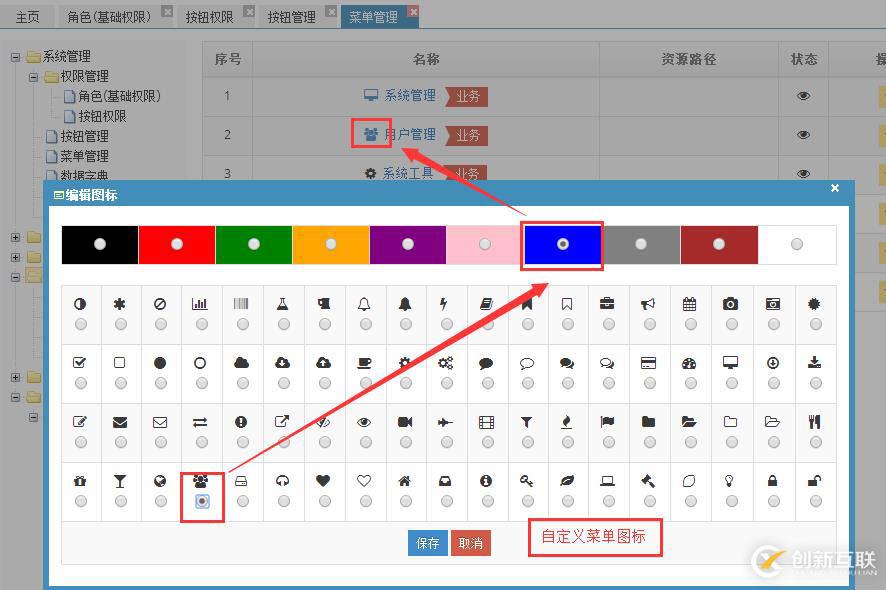Close the 菜单管理 tab
This screenshot has width=886, height=590.
(414, 11)
